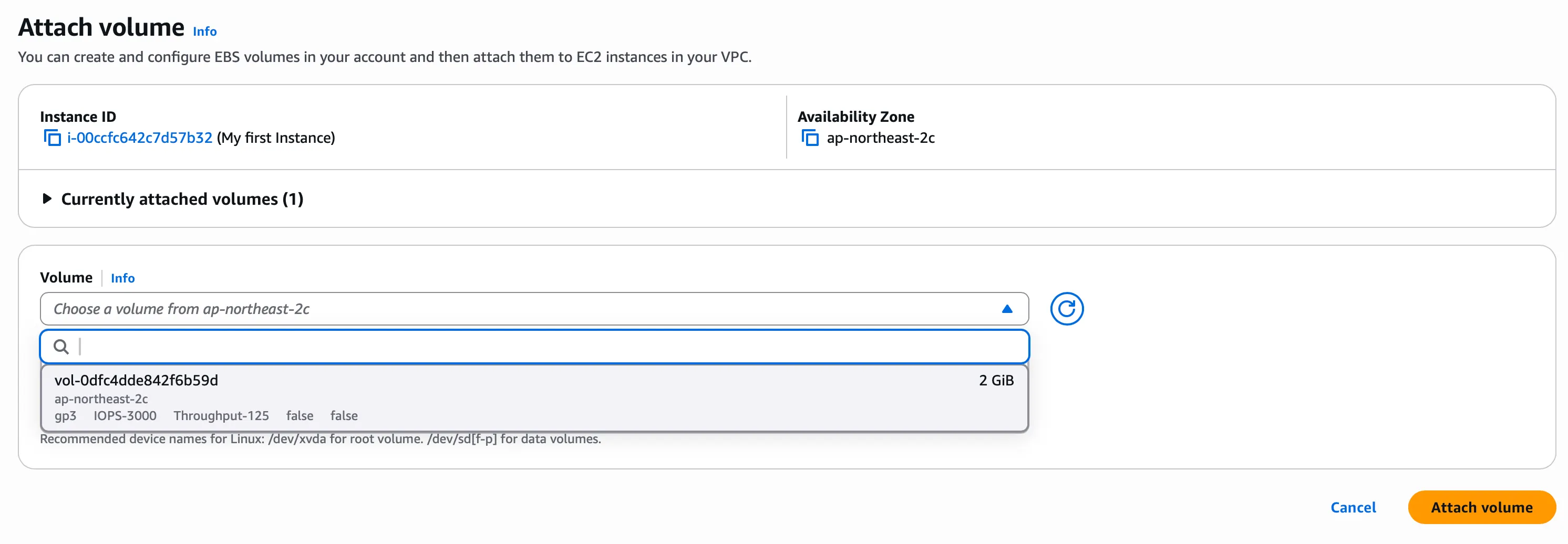This screenshot has width=1568, height=544.
Task: Select volume vol-0dfc4dde842f6b59d from list
Action: pyautogui.click(x=136, y=380)
